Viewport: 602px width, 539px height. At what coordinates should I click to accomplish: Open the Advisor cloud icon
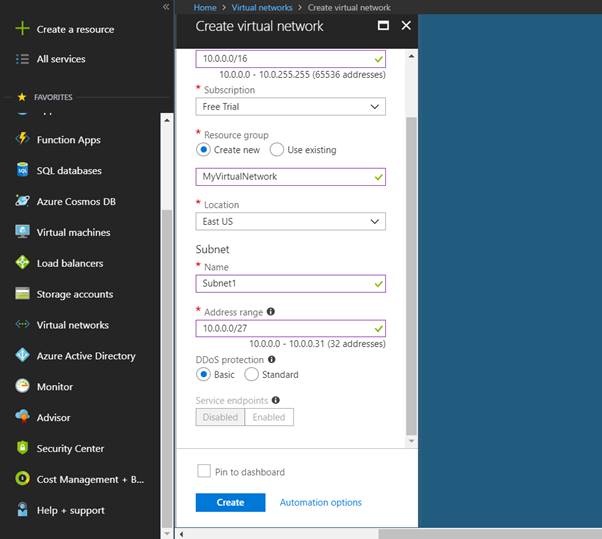pyautogui.click(x=23, y=417)
